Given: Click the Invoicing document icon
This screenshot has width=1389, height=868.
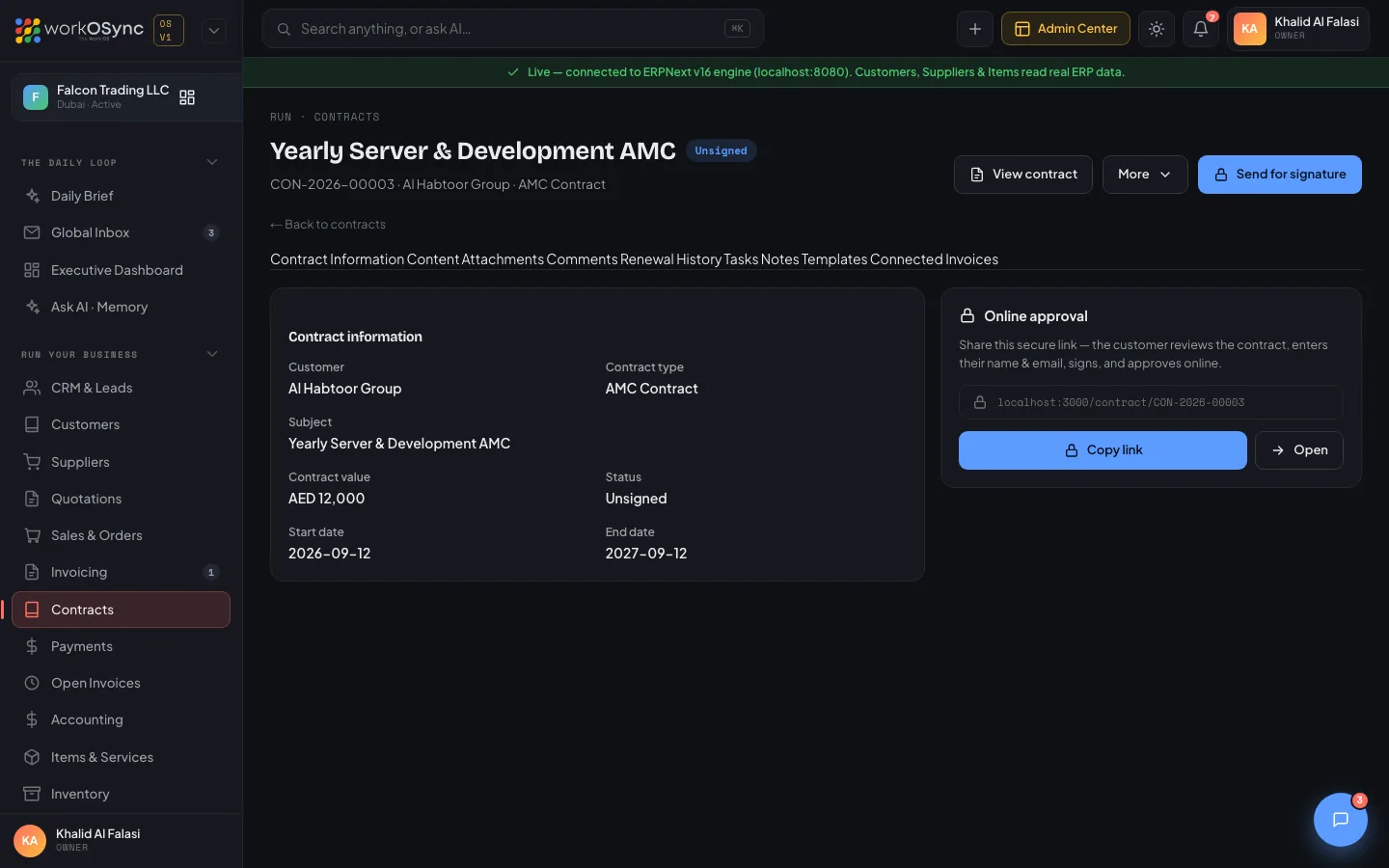Looking at the screenshot, I should 32,572.
